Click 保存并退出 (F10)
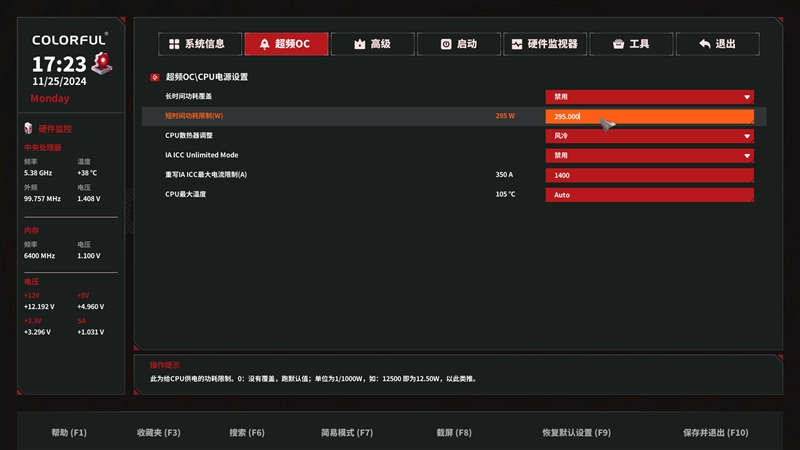Screen dimensions: 800x450 pyautogui.click(x=716, y=432)
